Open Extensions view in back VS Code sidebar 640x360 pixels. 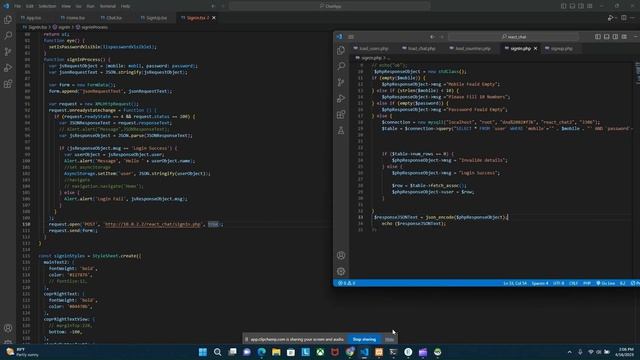[8, 84]
